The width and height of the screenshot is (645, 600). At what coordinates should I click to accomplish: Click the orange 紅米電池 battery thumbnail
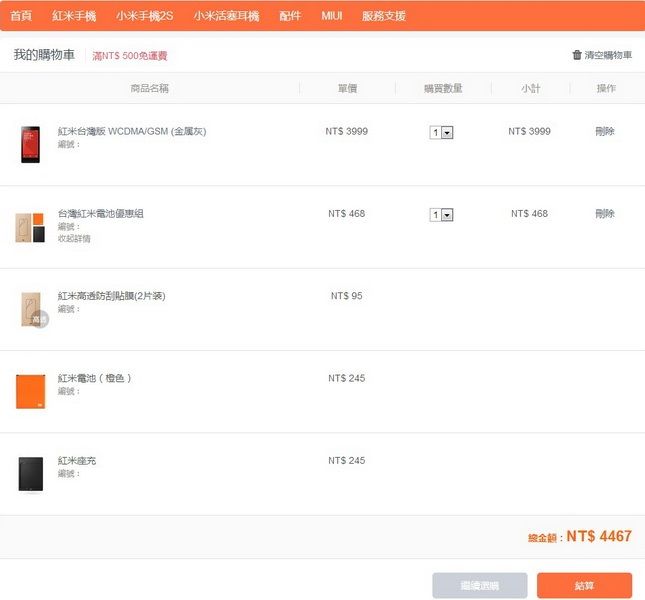30,392
